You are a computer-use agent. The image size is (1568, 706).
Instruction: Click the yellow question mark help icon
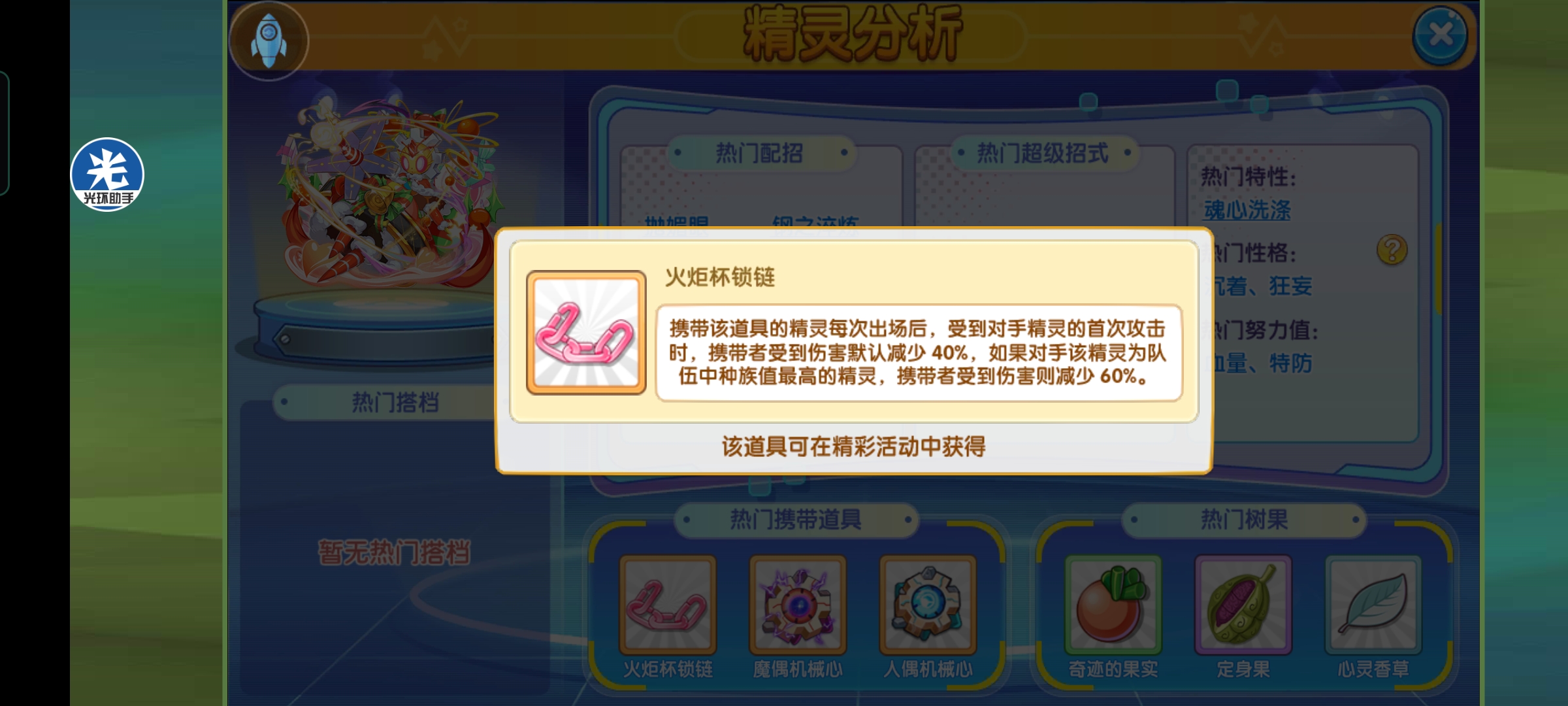coord(1392,250)
